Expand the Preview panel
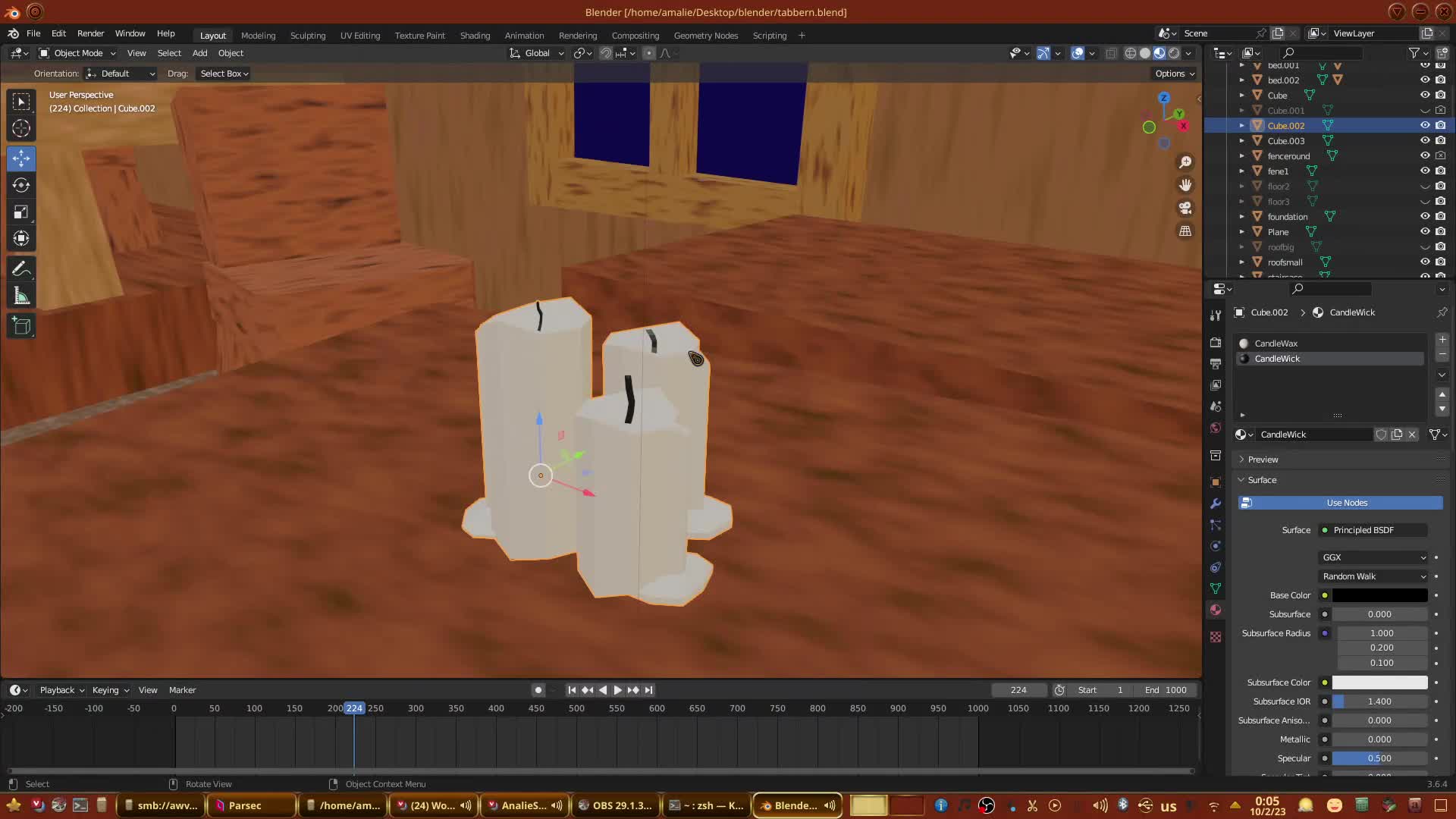Image resolution: width=1456 pixels, height=819 pixels. point(1263,460)
